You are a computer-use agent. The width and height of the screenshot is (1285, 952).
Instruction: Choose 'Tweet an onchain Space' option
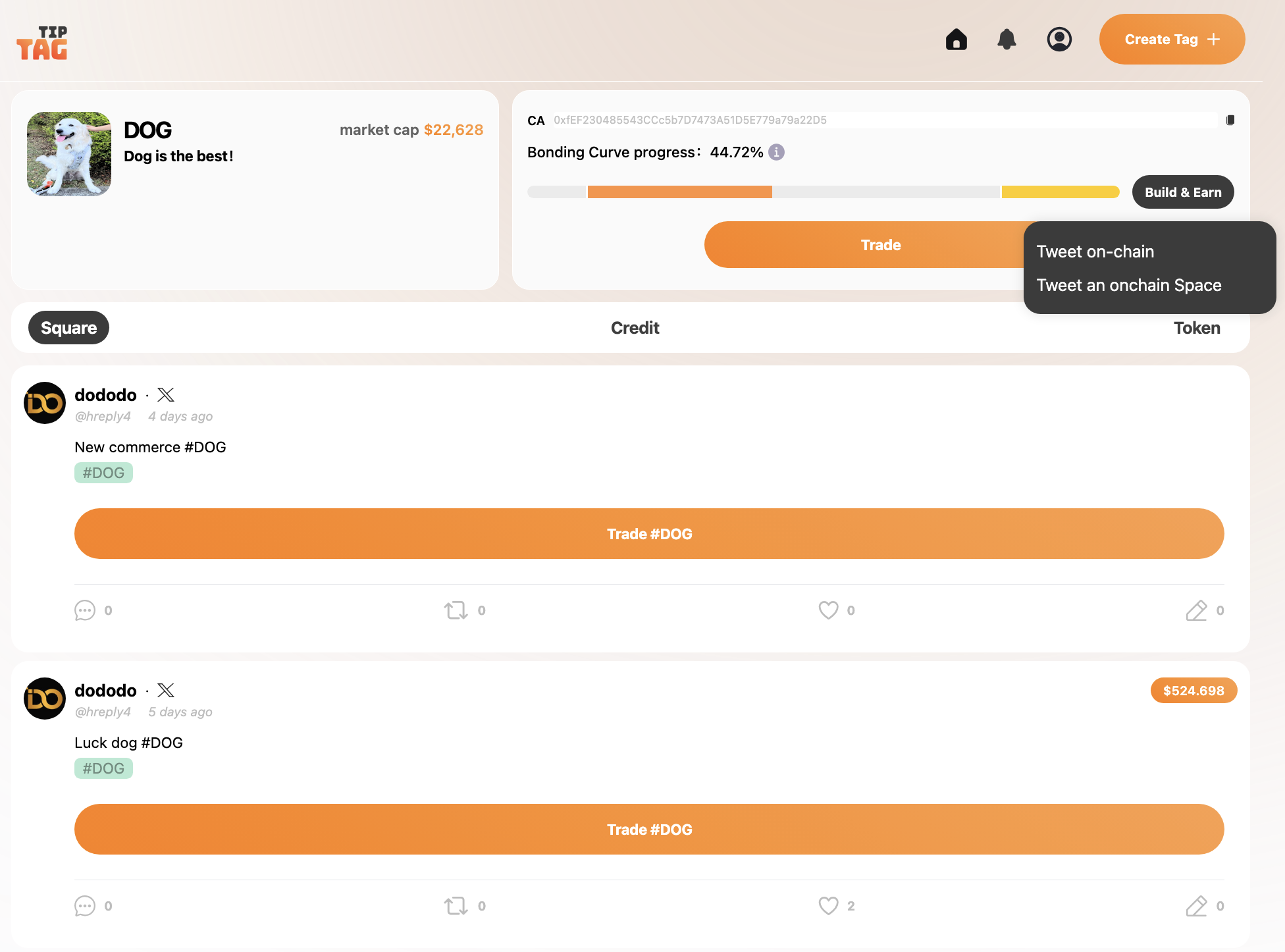click(1128, 285)
